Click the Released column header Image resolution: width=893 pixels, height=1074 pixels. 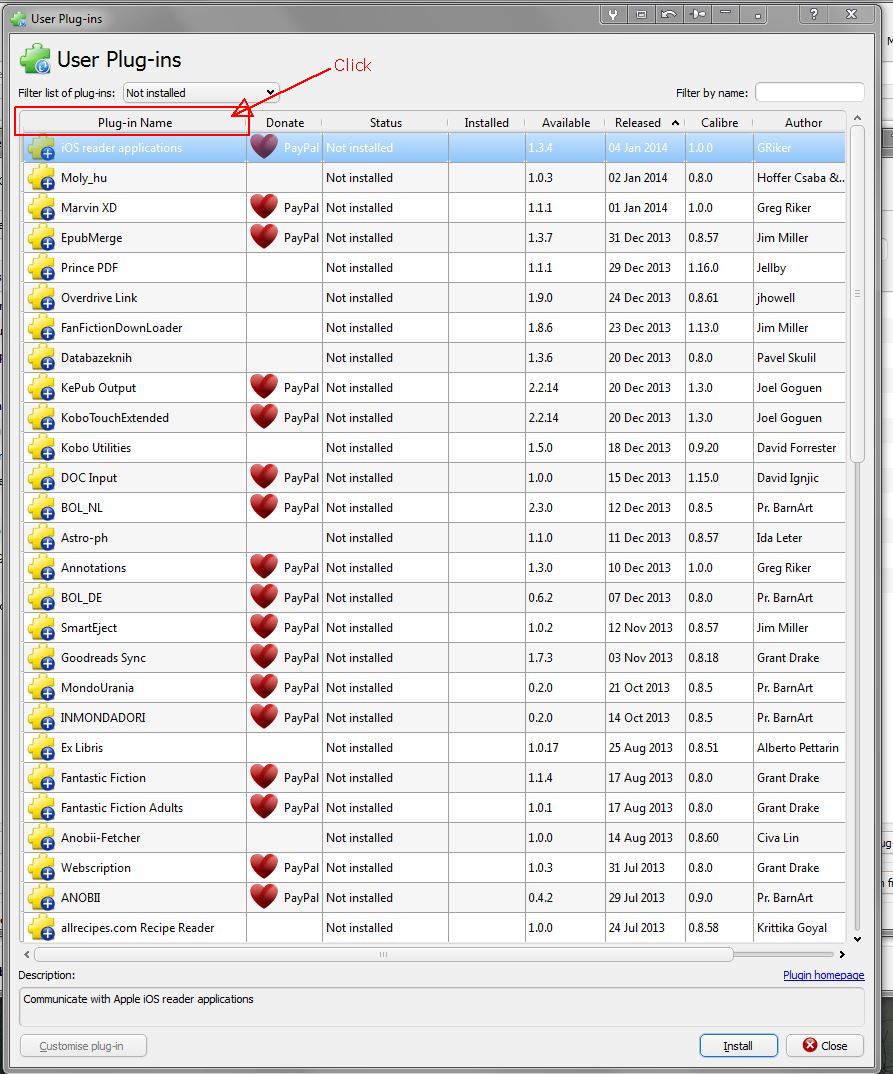point(644,123)
